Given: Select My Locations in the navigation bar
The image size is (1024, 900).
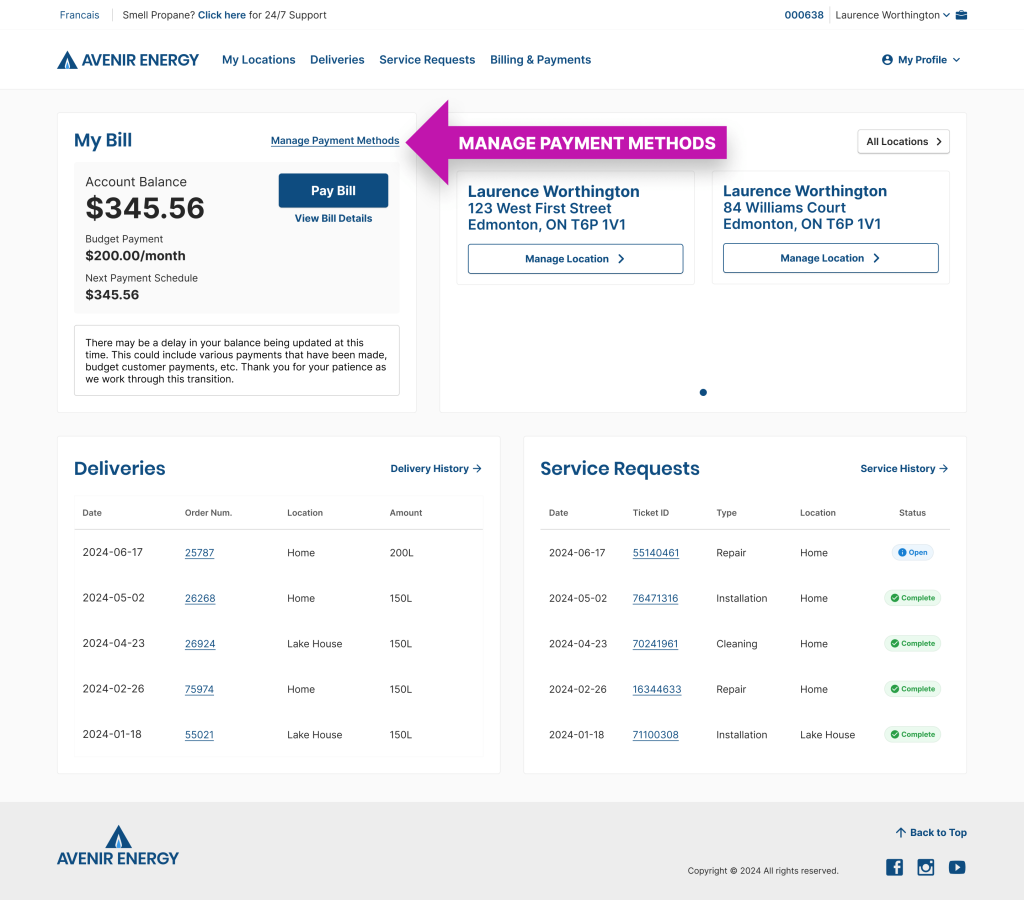Looking at the screenshot, I should (x=258, y=59).
